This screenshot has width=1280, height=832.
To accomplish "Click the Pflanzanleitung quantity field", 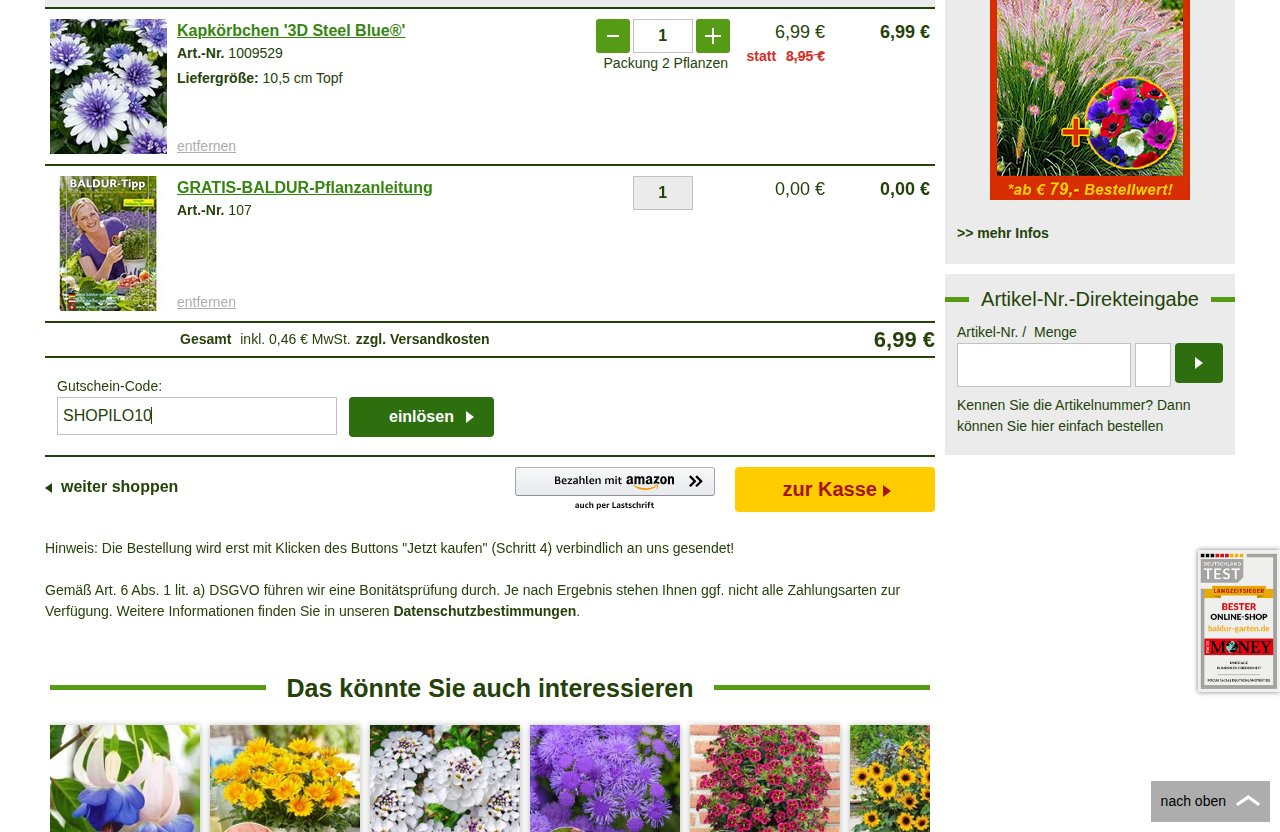I will point(663,193).
